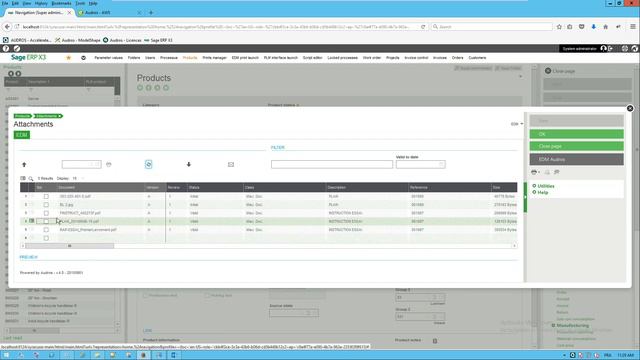Click the FILTER section heading
Screen dimensions: 640x360
tap(278, 147)
